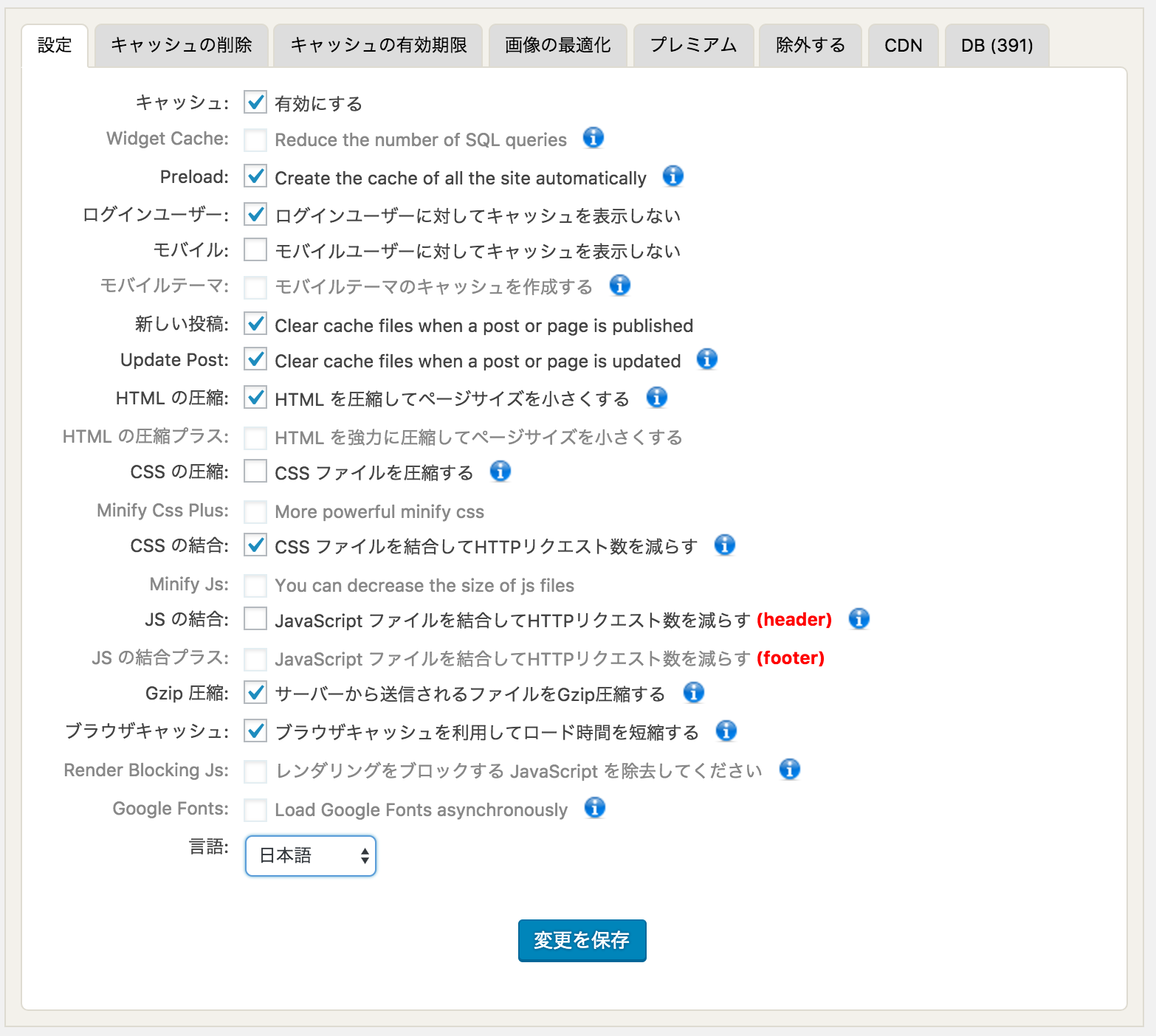Click the モバイルテーマ info icon

pos(620,286)
